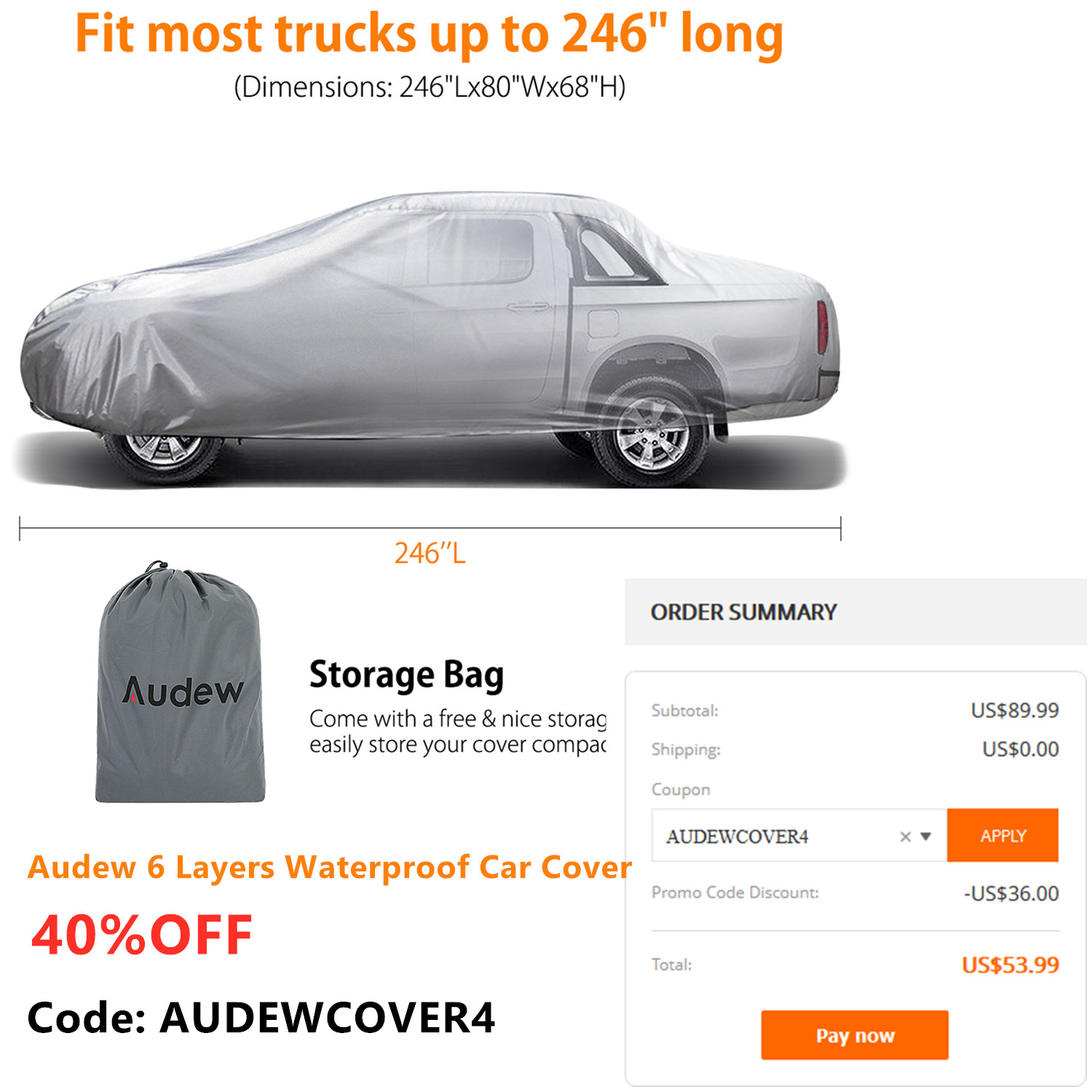The width and height of the screenshot is (1092, 1092).
Task: Click the Fit most trucks headline
Action: (x=429, y=34)
